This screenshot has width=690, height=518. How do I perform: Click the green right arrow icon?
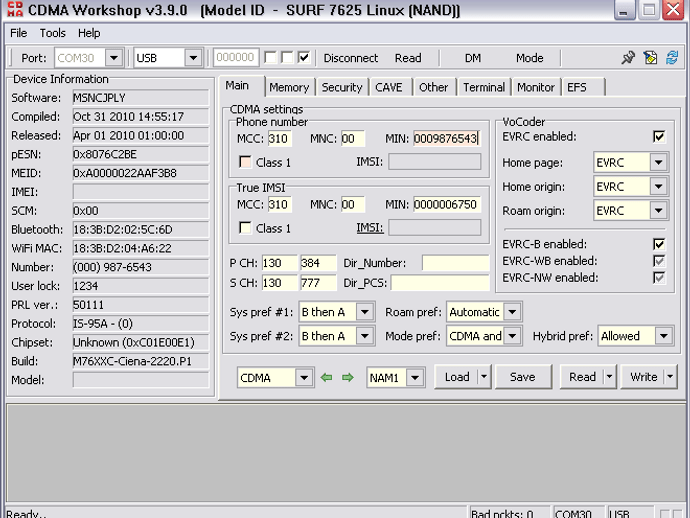(348, 378)
